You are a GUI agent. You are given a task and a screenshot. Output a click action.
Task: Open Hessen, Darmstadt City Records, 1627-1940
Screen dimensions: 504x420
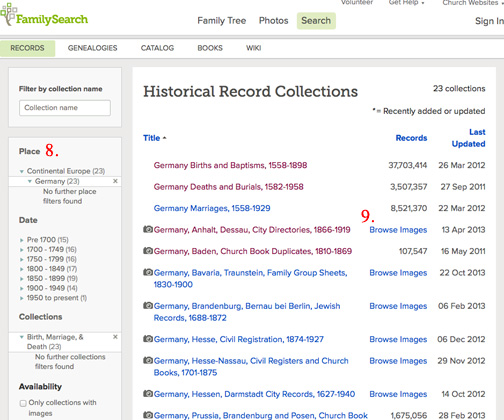[x=254, y=394]
